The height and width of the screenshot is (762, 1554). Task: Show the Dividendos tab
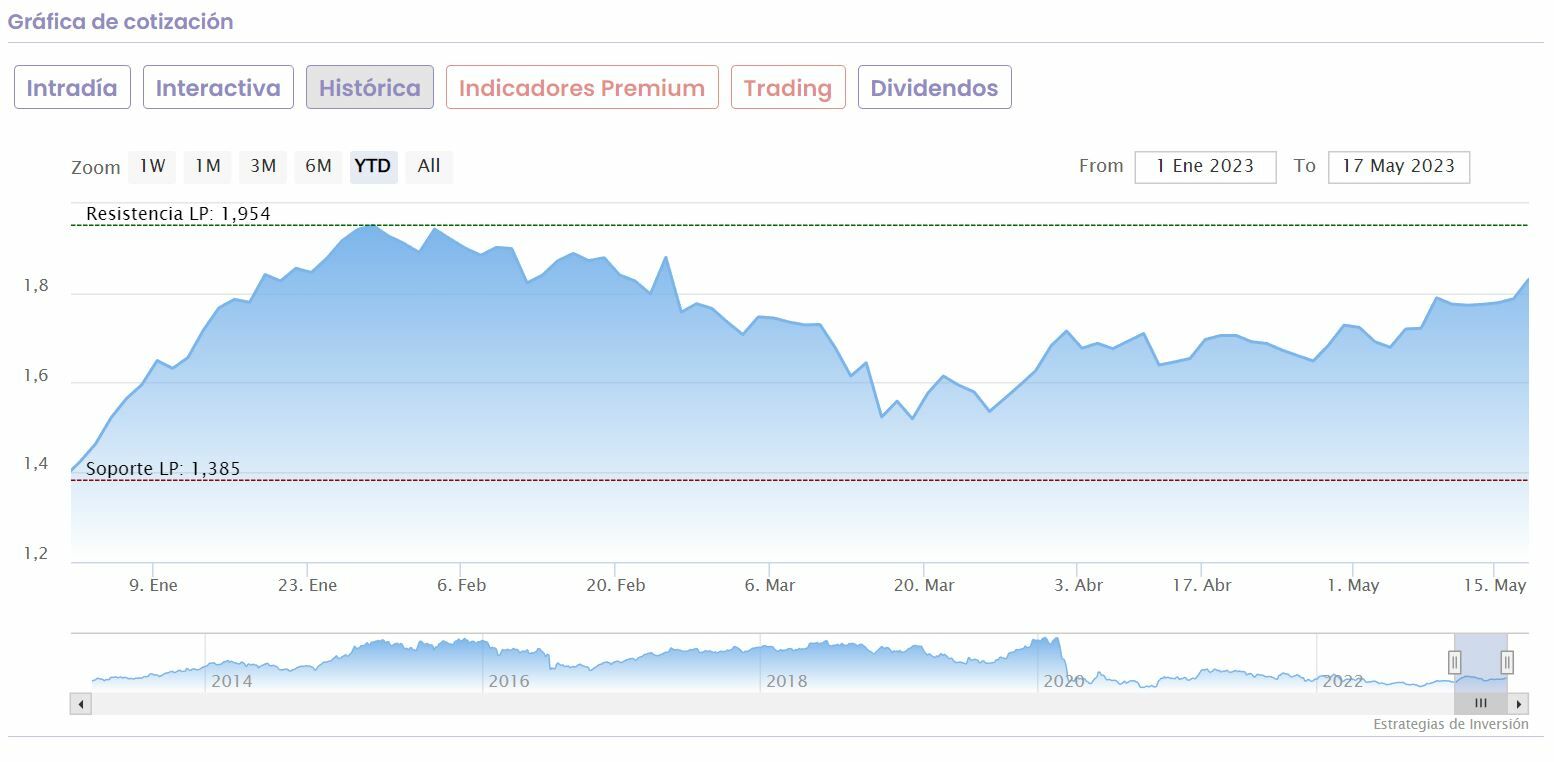pyautogui.click(x=934, y=88)
